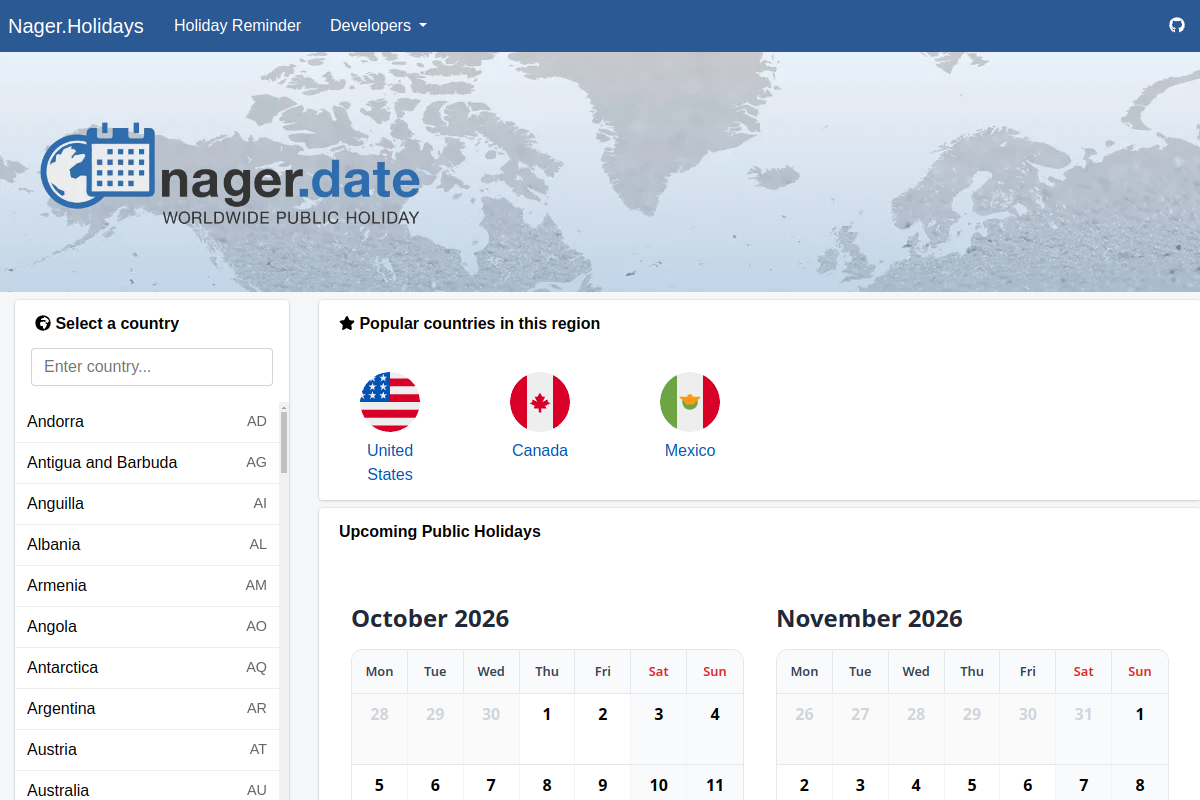The image size is (1200, 800).
Task: Click November 5 in the calendar
Action: pyautogui.click(x=972, y=783)
